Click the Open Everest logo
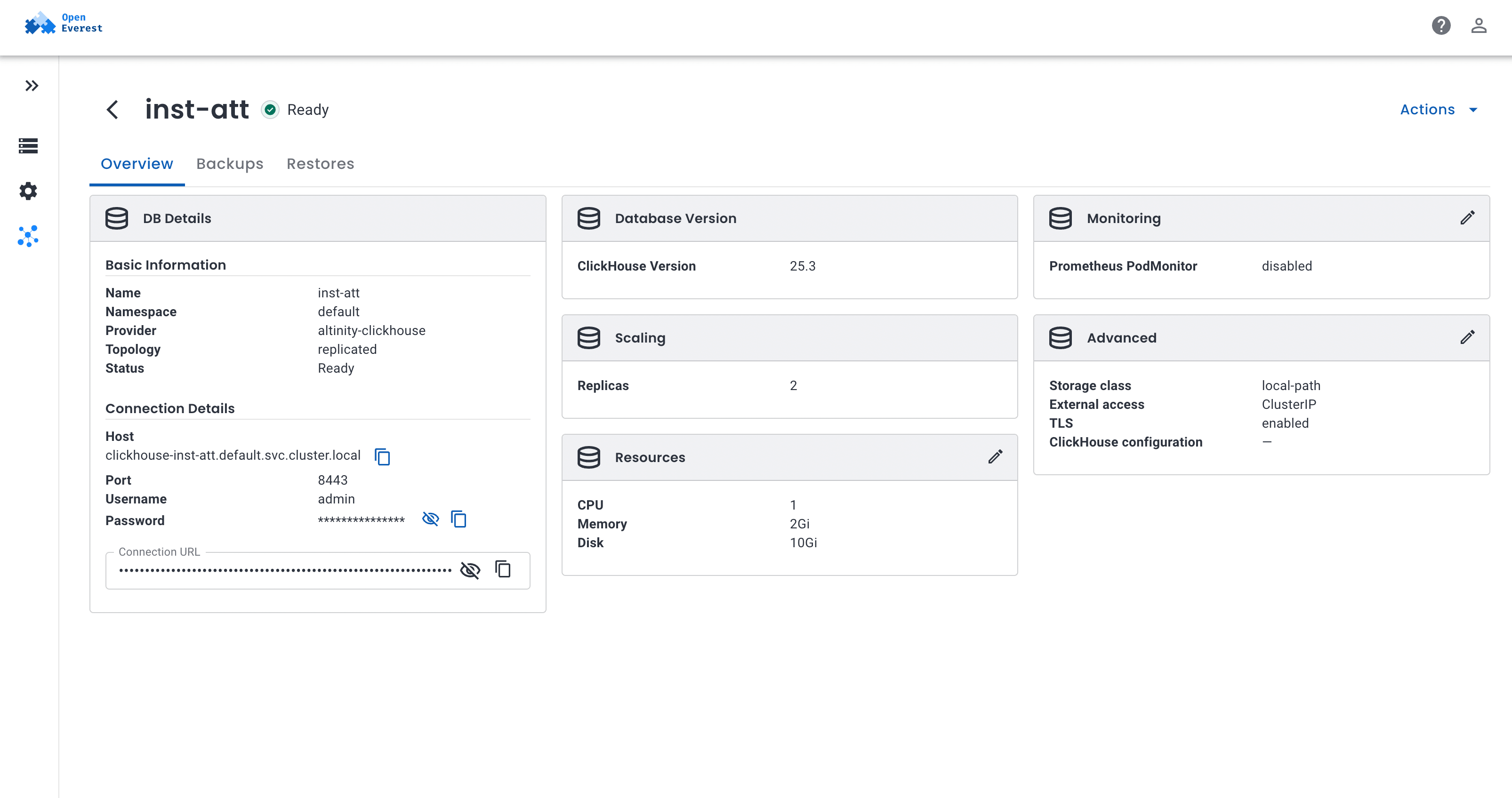This screenshot has width=1512, height=798. point(64,24)
